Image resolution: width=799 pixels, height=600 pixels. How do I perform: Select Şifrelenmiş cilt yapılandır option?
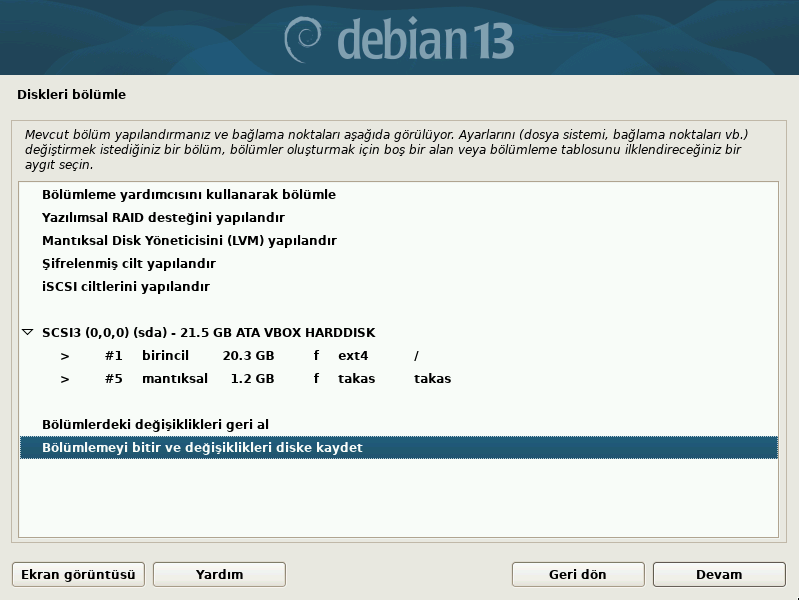398,264
